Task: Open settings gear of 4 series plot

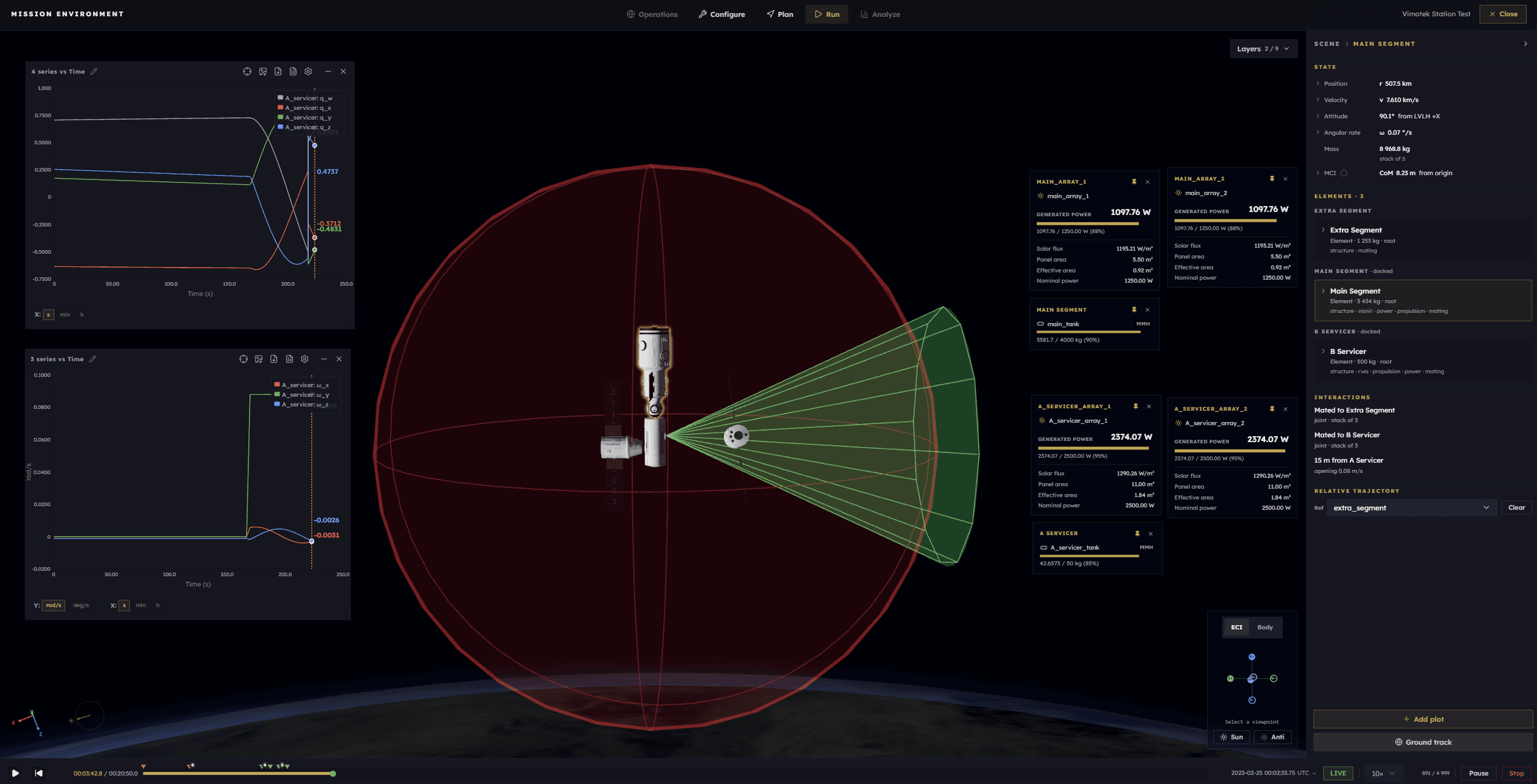Action: [308, 71]
